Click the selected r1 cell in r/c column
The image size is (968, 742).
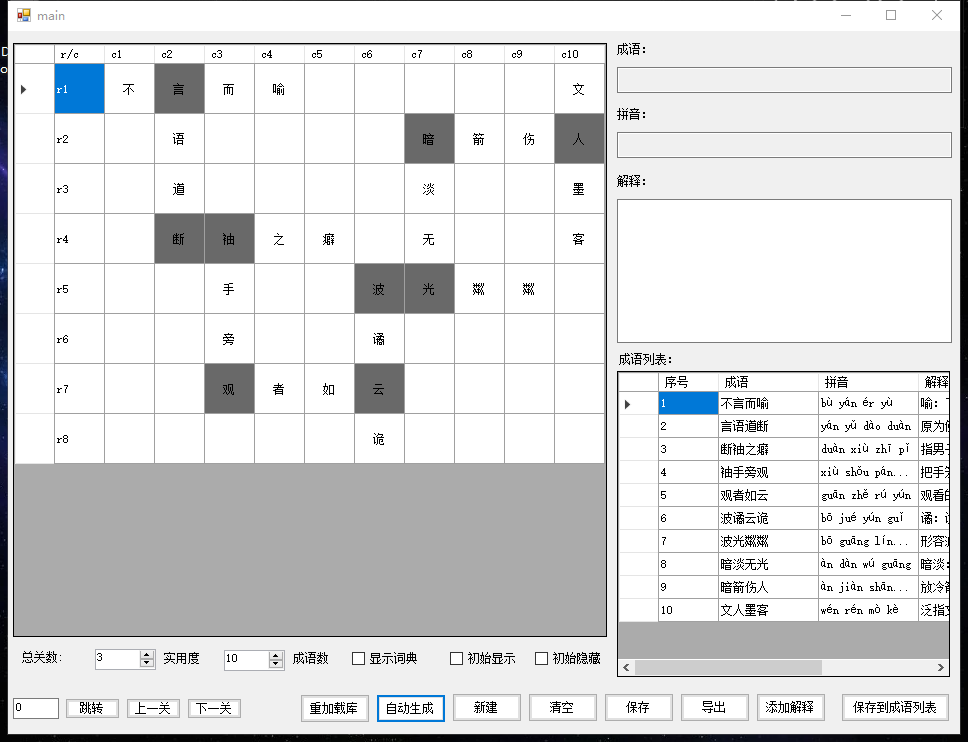pos(80,89)
